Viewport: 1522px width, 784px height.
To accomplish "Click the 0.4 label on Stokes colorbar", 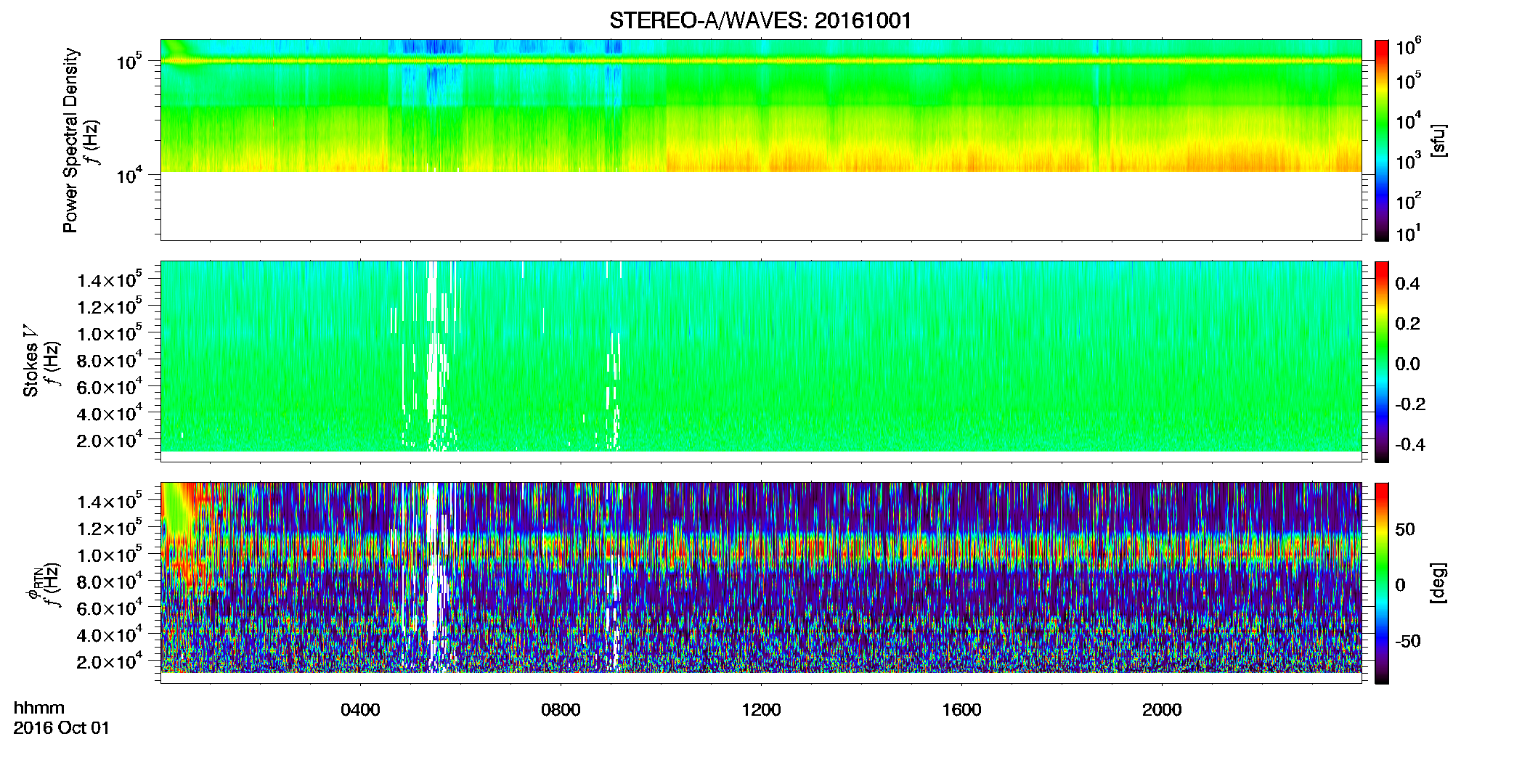I will [1407, 284].
